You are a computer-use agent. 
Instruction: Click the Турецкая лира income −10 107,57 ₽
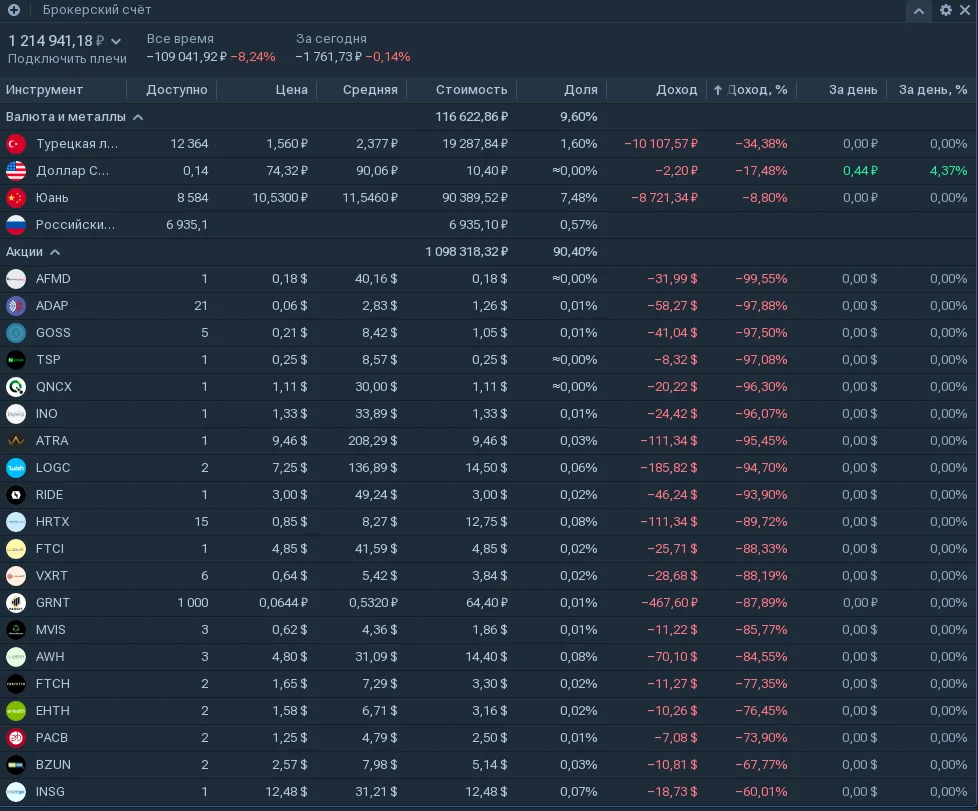[661, 144]
